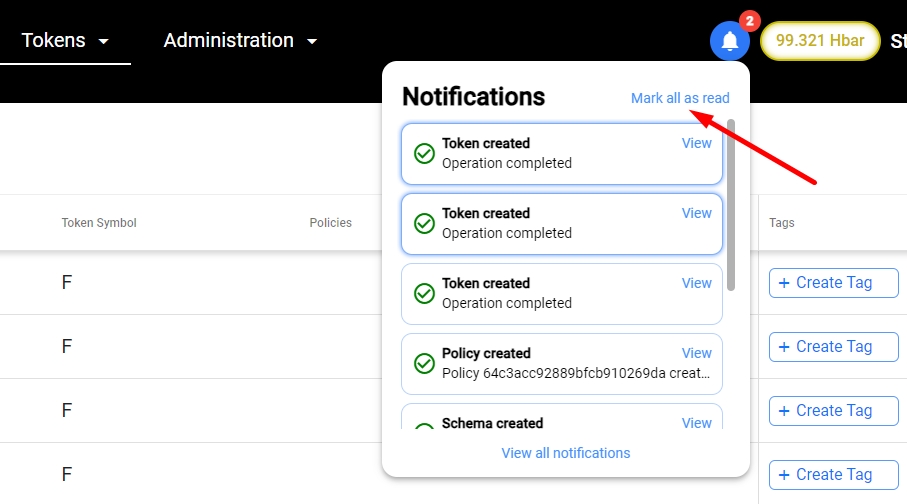This screenshot has height=504, width=907.
Task: View the first Token created notification
Action: 696,143
